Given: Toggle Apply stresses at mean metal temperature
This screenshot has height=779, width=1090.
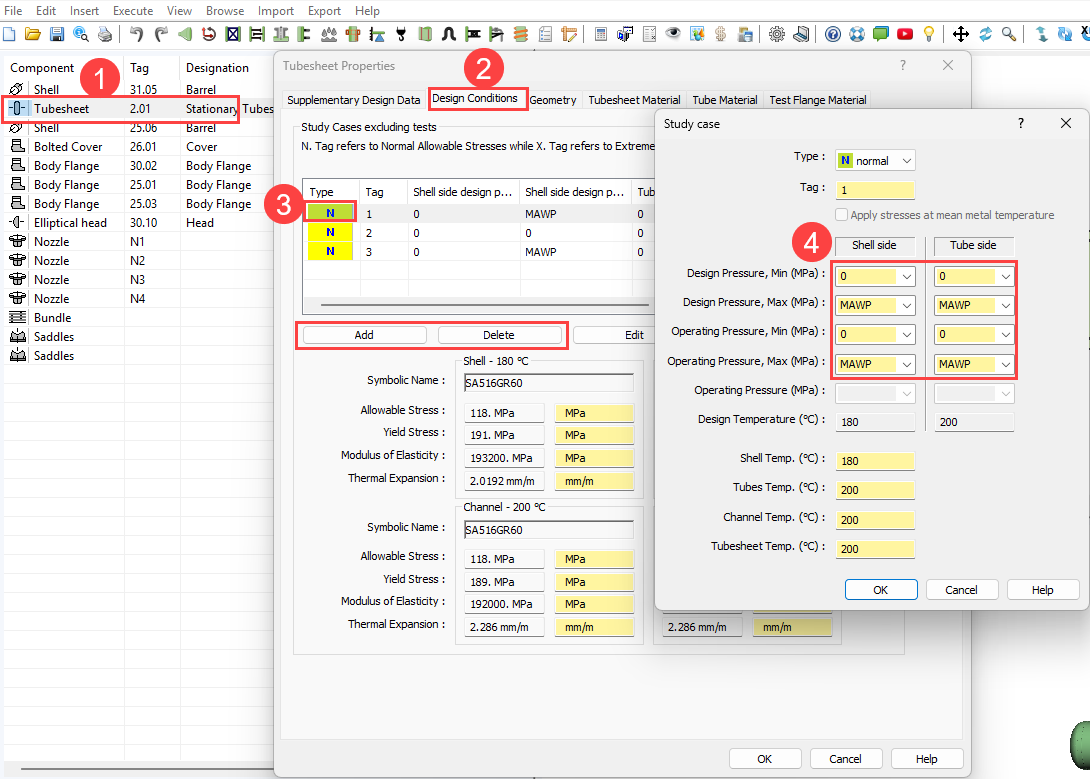Looking at the screenshot, I should click(x=841, y=215).
